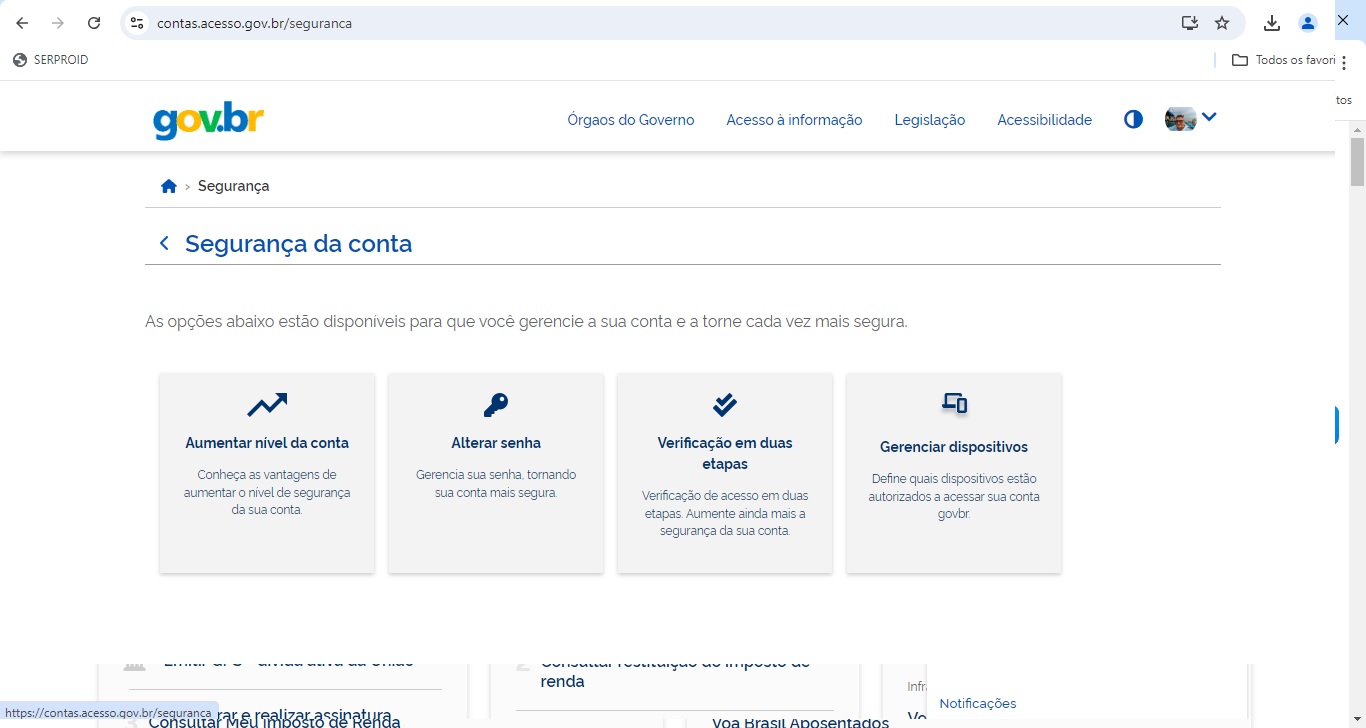Click the home breadcrumb icon
Screen dimensions: 1366x728
(169, 186)
